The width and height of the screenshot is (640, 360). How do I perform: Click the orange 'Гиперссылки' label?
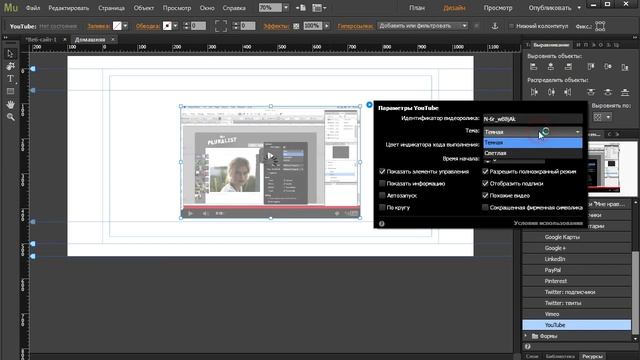pos(355,26)
